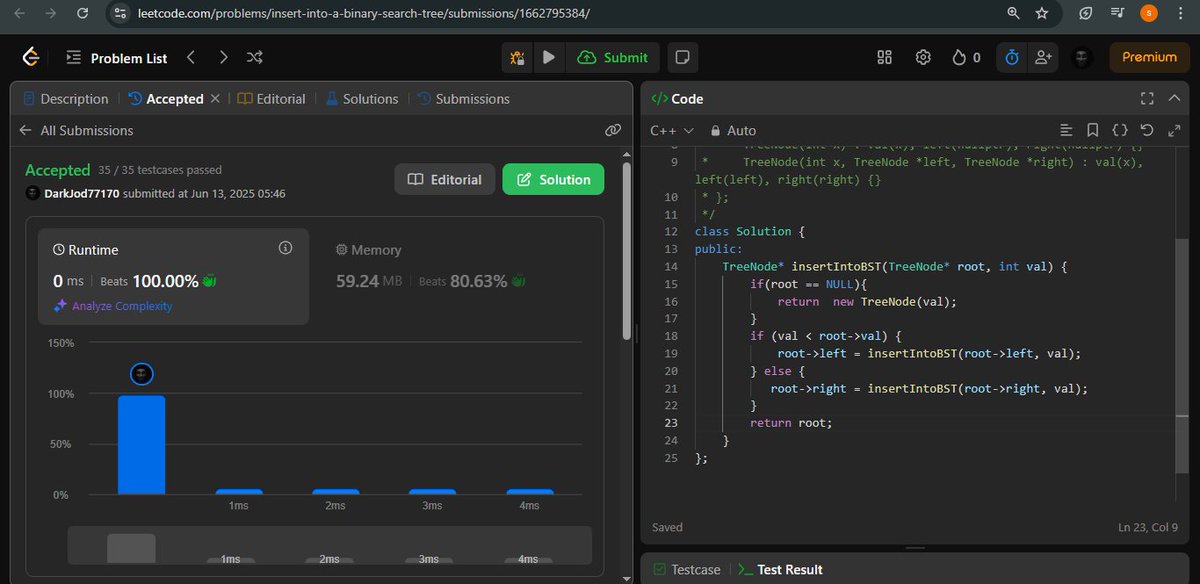Viewport: 1200px width, 584px height.
Task: Click the 'Ln 23, Col 9' status text
Action: [1147, 527]
